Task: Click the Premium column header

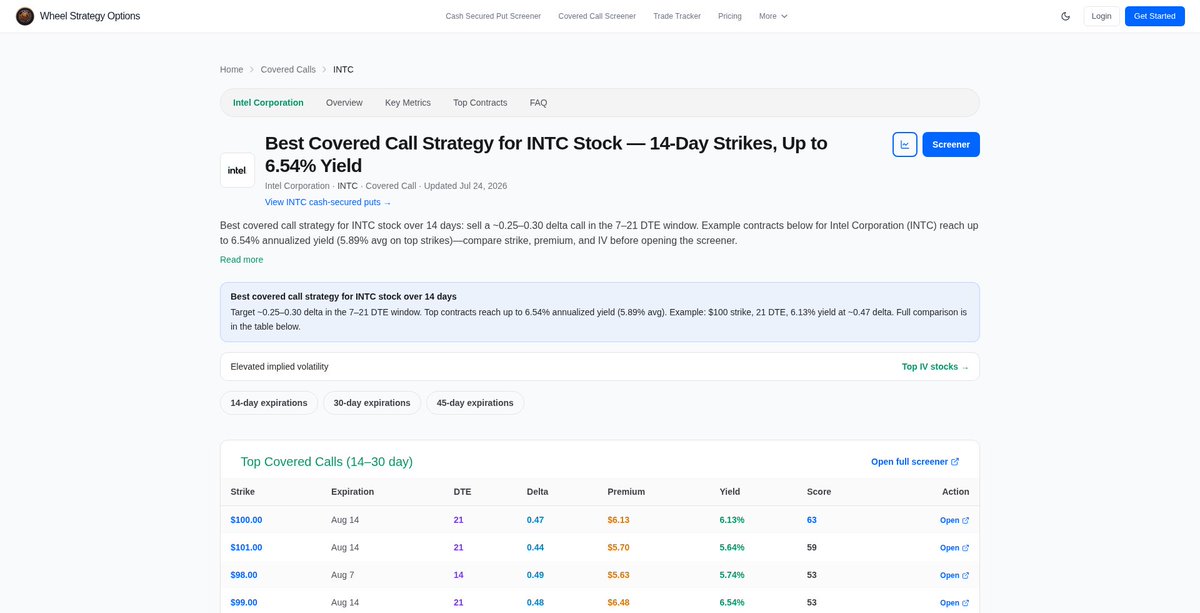Action: [x=626, y=492]
